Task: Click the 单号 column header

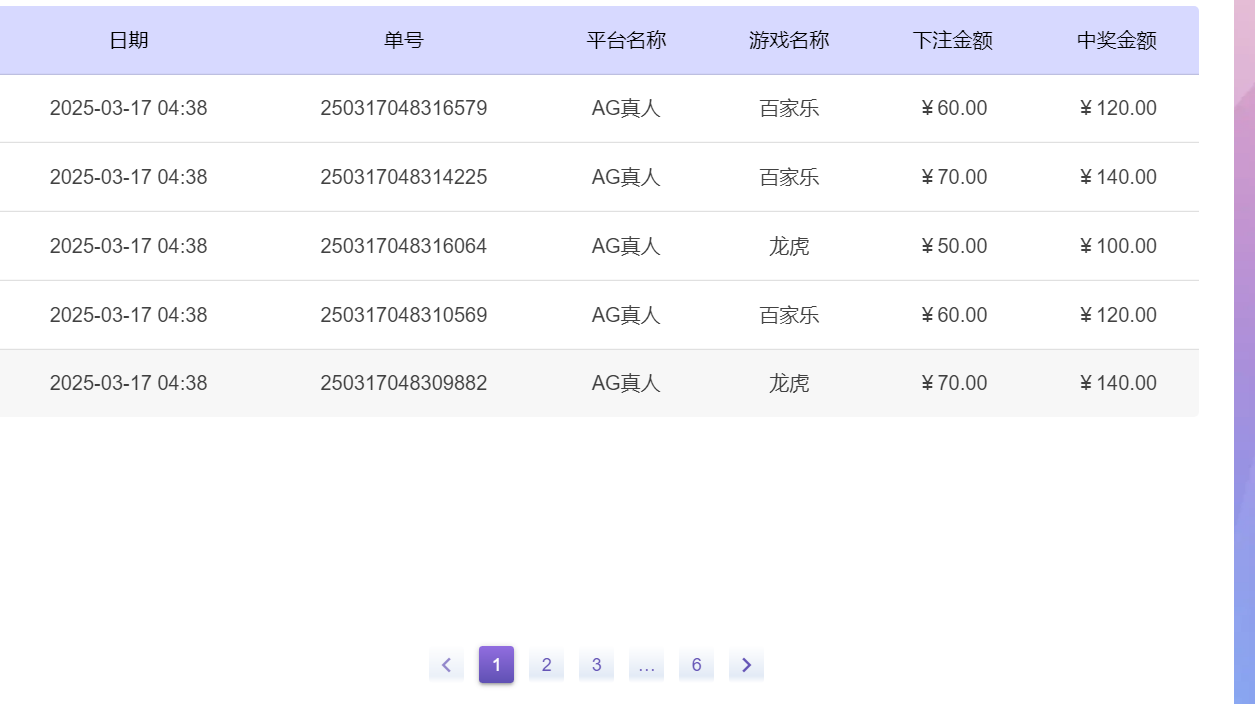Action: pyautogui.click(x=405, y=40)
